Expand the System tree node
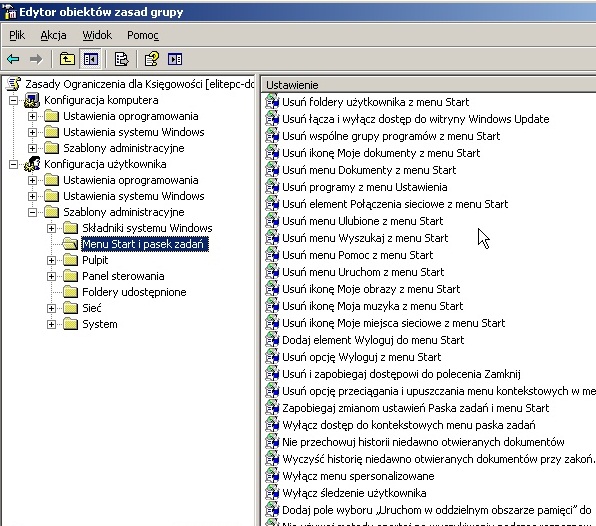The height and width of the screenshot is (526, 596). pyautogui.click(x=51, y=324)
